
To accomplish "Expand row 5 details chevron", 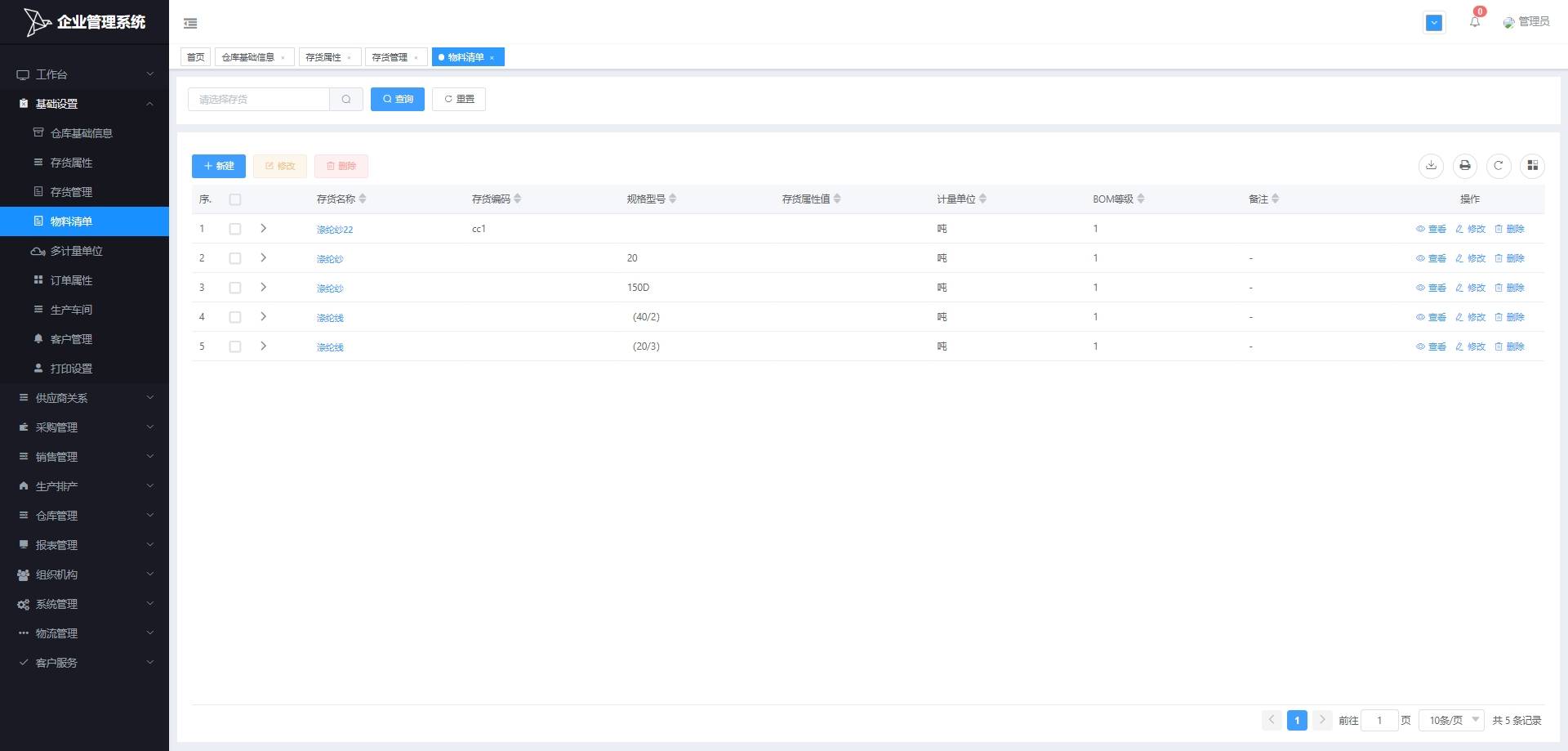I will [263, 346].
